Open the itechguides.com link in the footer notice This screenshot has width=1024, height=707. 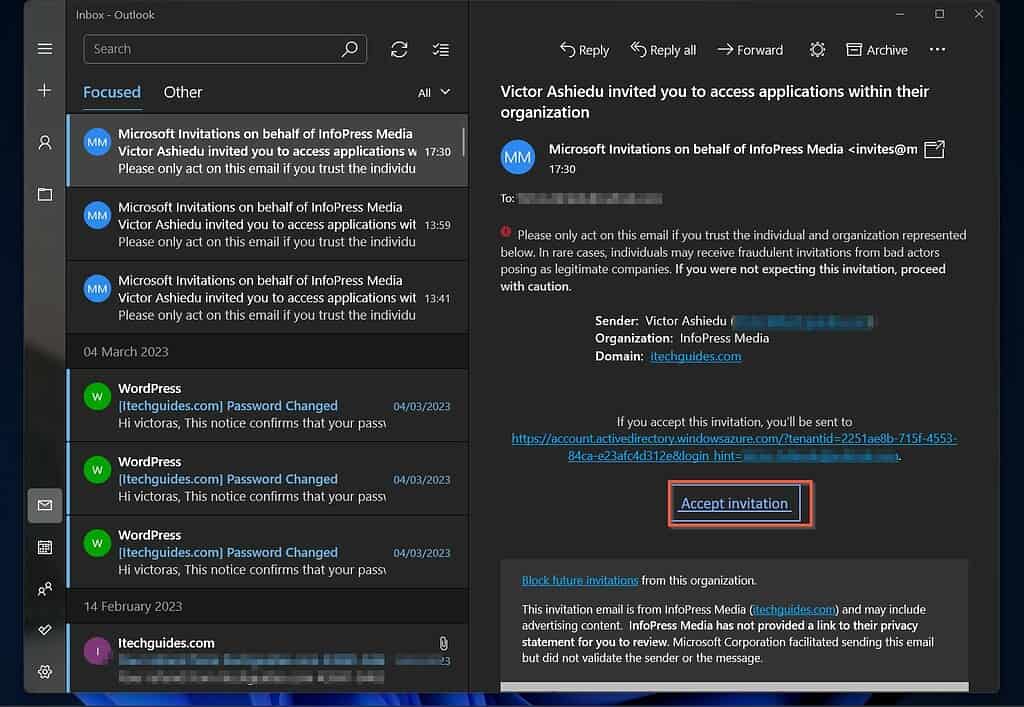point(794,610)
